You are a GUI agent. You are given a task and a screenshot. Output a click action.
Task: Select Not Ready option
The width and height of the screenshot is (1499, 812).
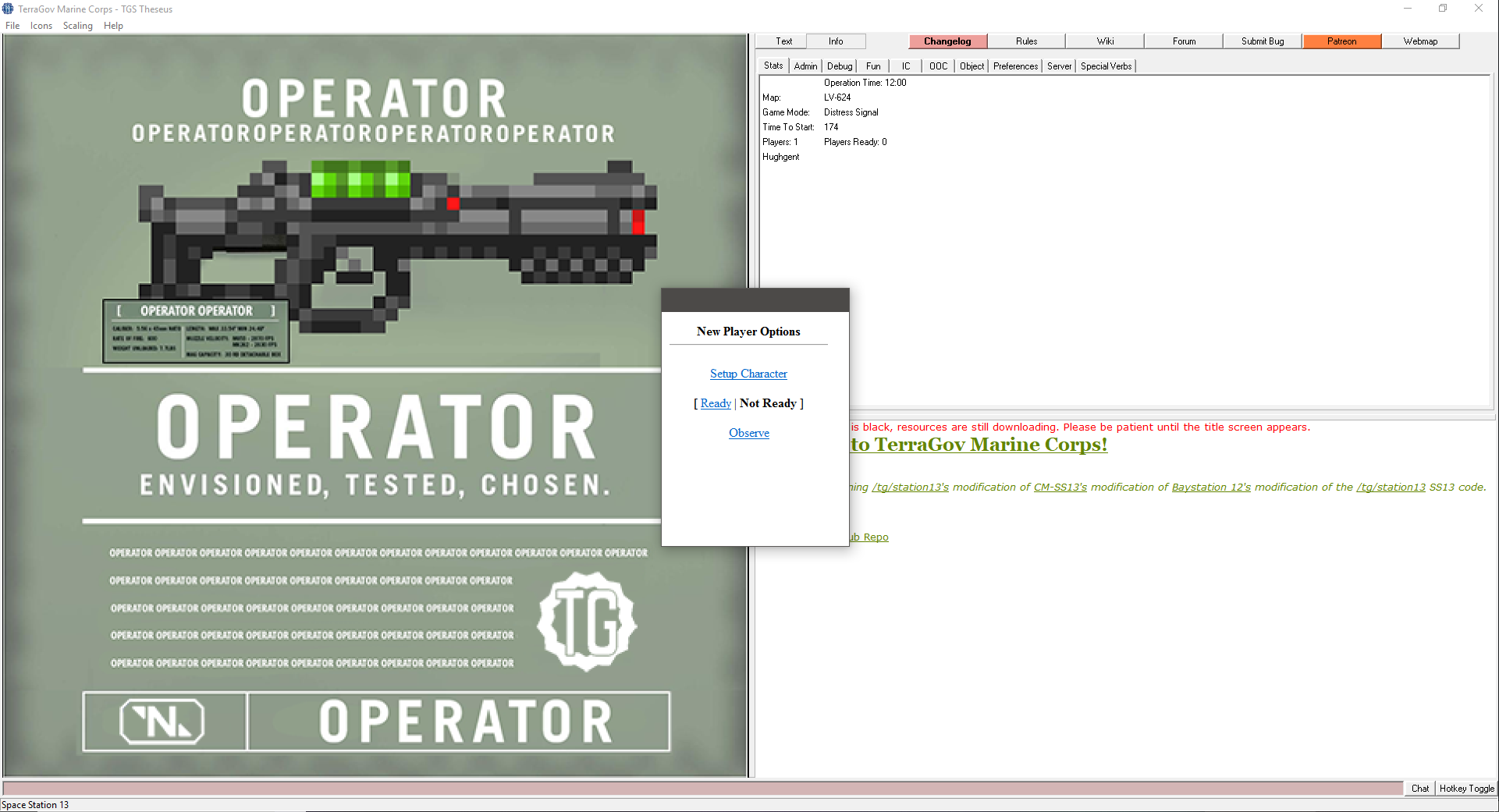(768, 403)
